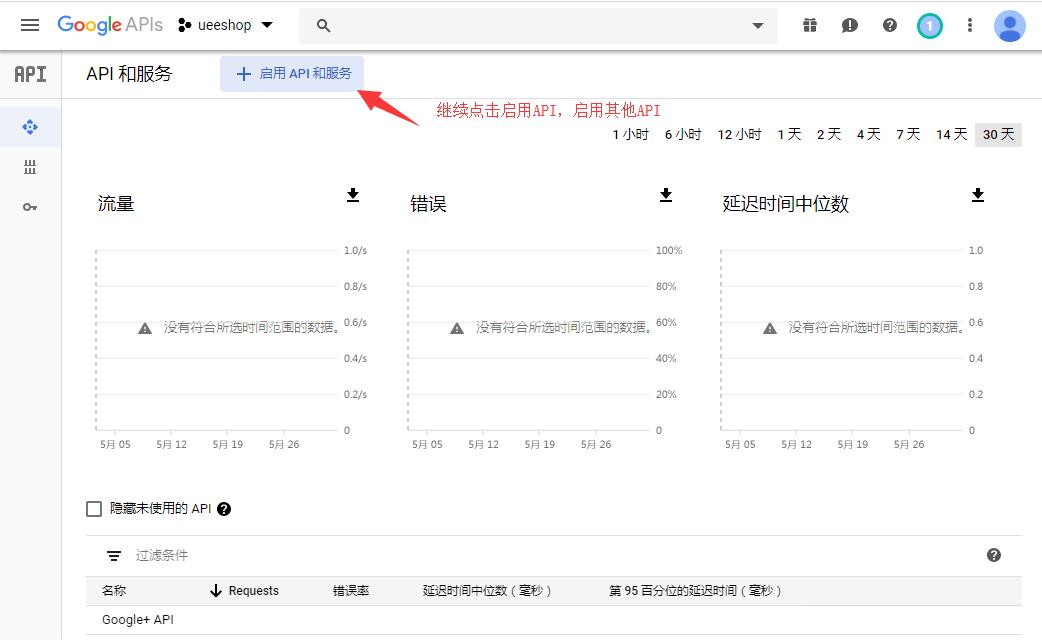Select the Dashboard sidebar icon
Viewport: 1042px width, 640px height.
30,127
